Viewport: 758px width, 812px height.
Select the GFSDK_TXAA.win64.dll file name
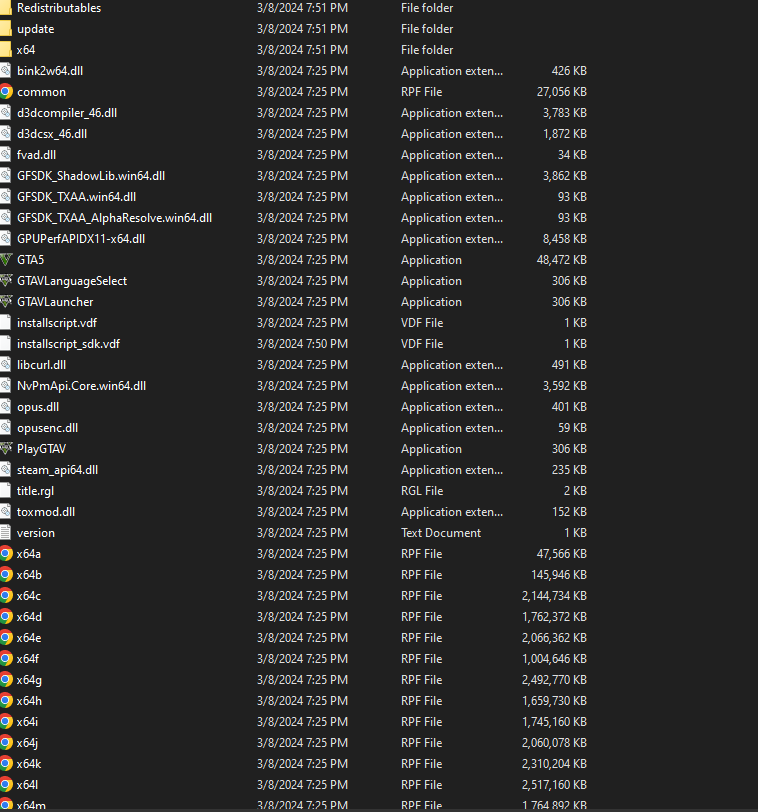[77, 197]
